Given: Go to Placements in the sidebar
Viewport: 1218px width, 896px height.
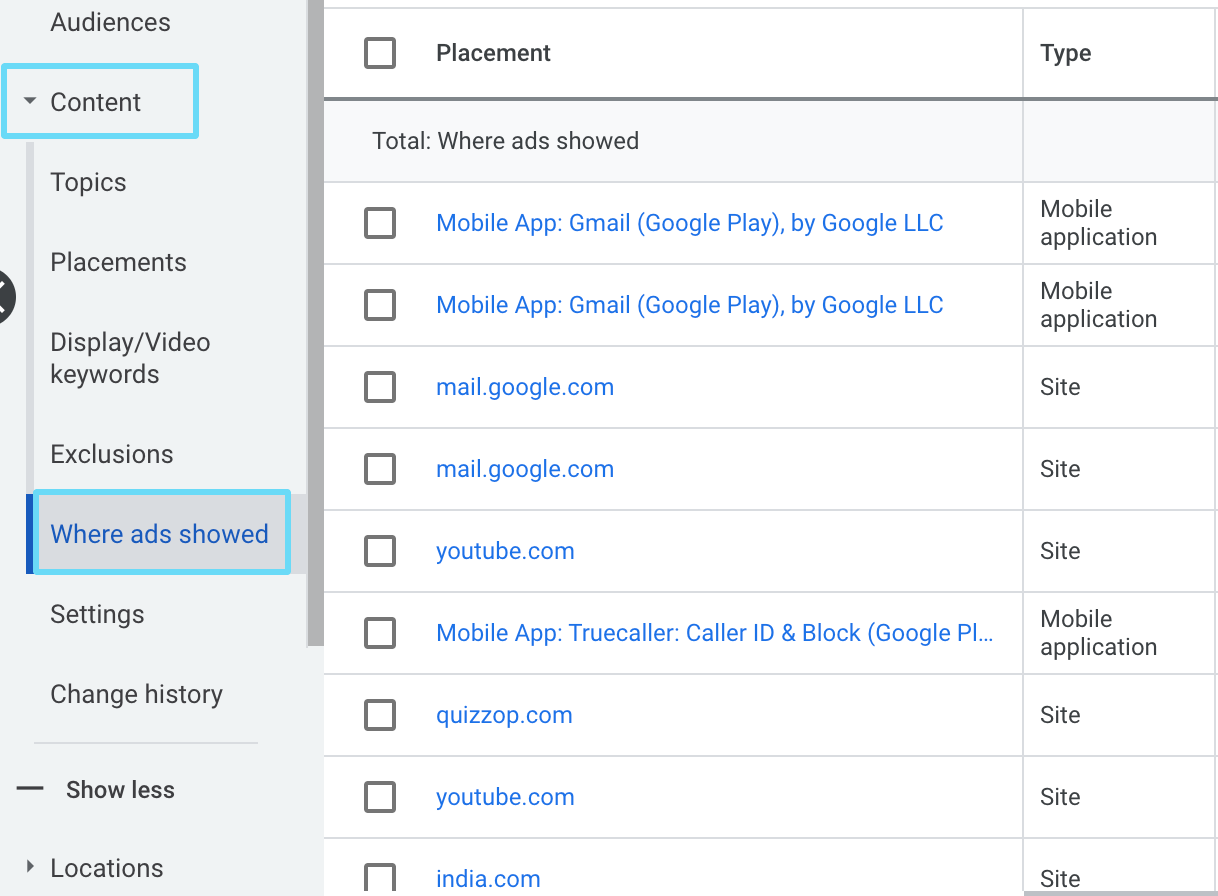Looking at the screenshot, I should [x=119, y=262].
